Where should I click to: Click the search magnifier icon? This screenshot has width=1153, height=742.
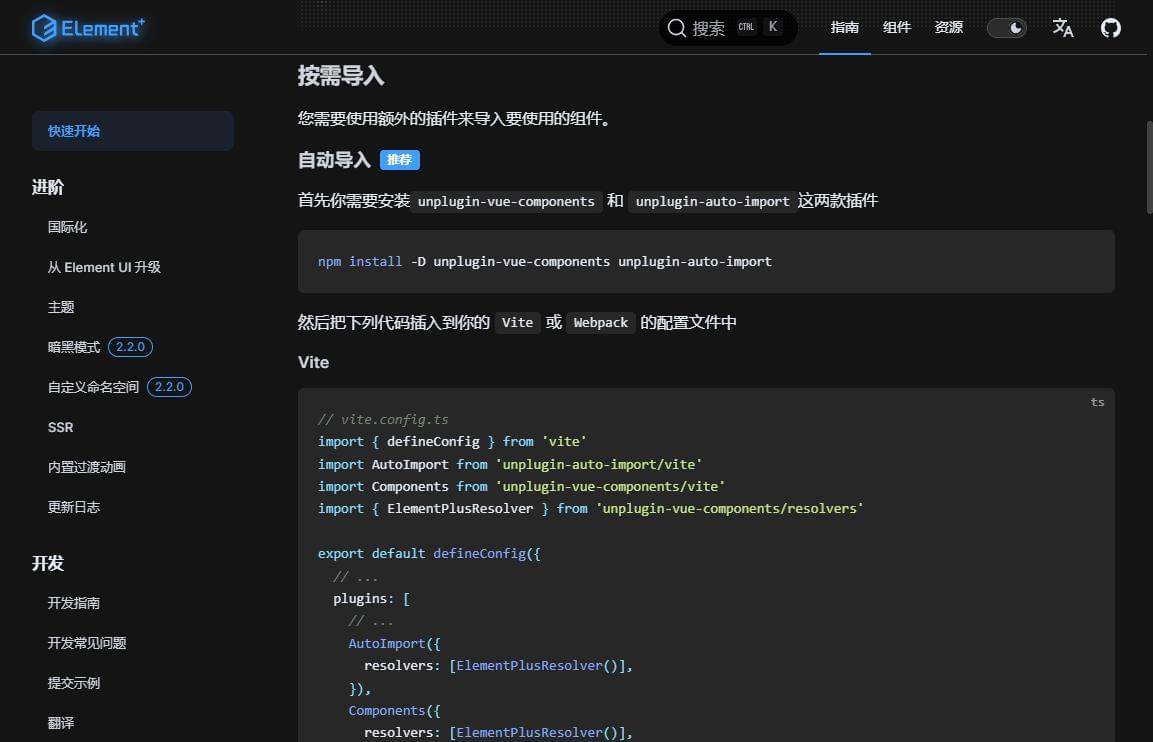tap(677, 28)
